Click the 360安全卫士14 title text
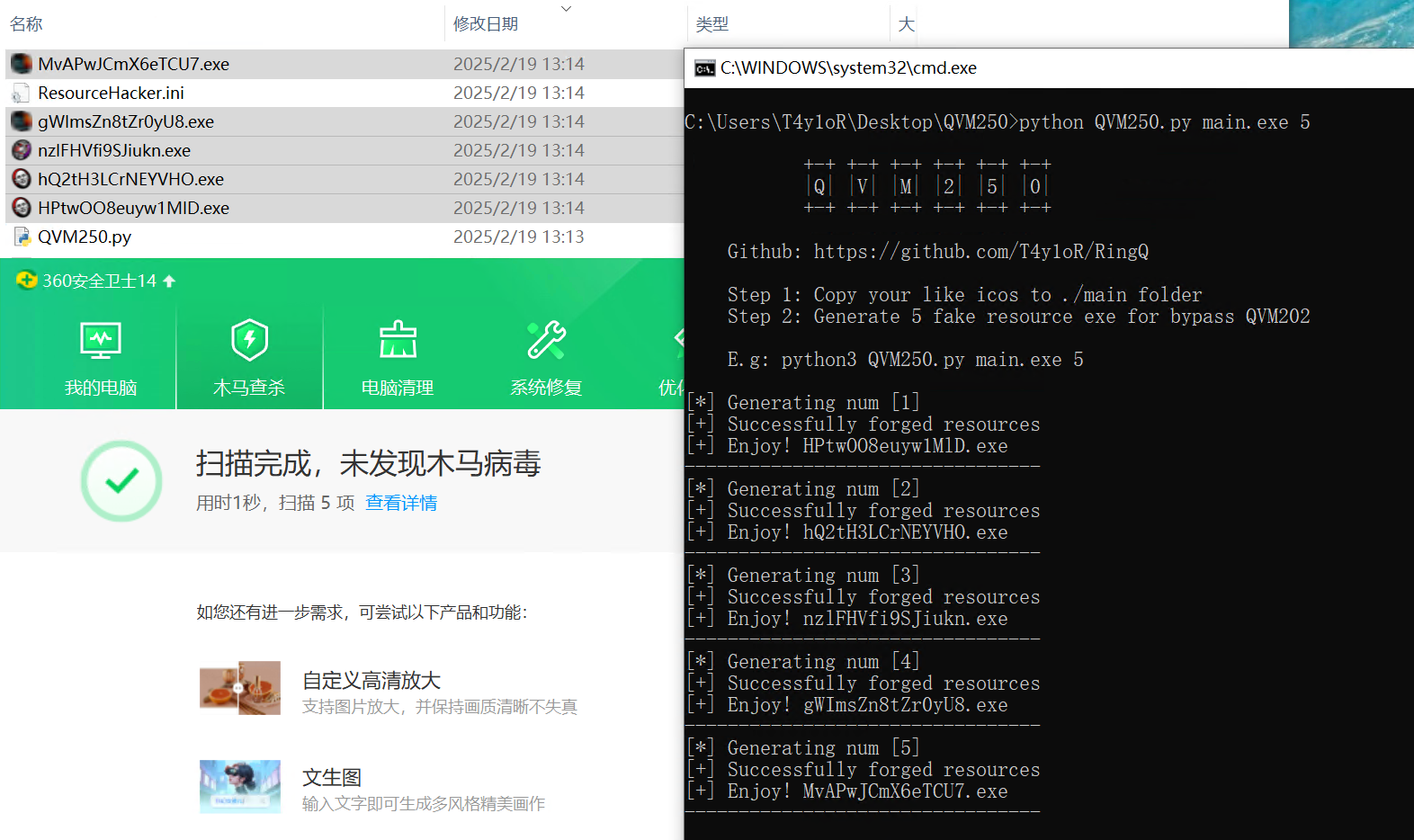 point(100,281)
